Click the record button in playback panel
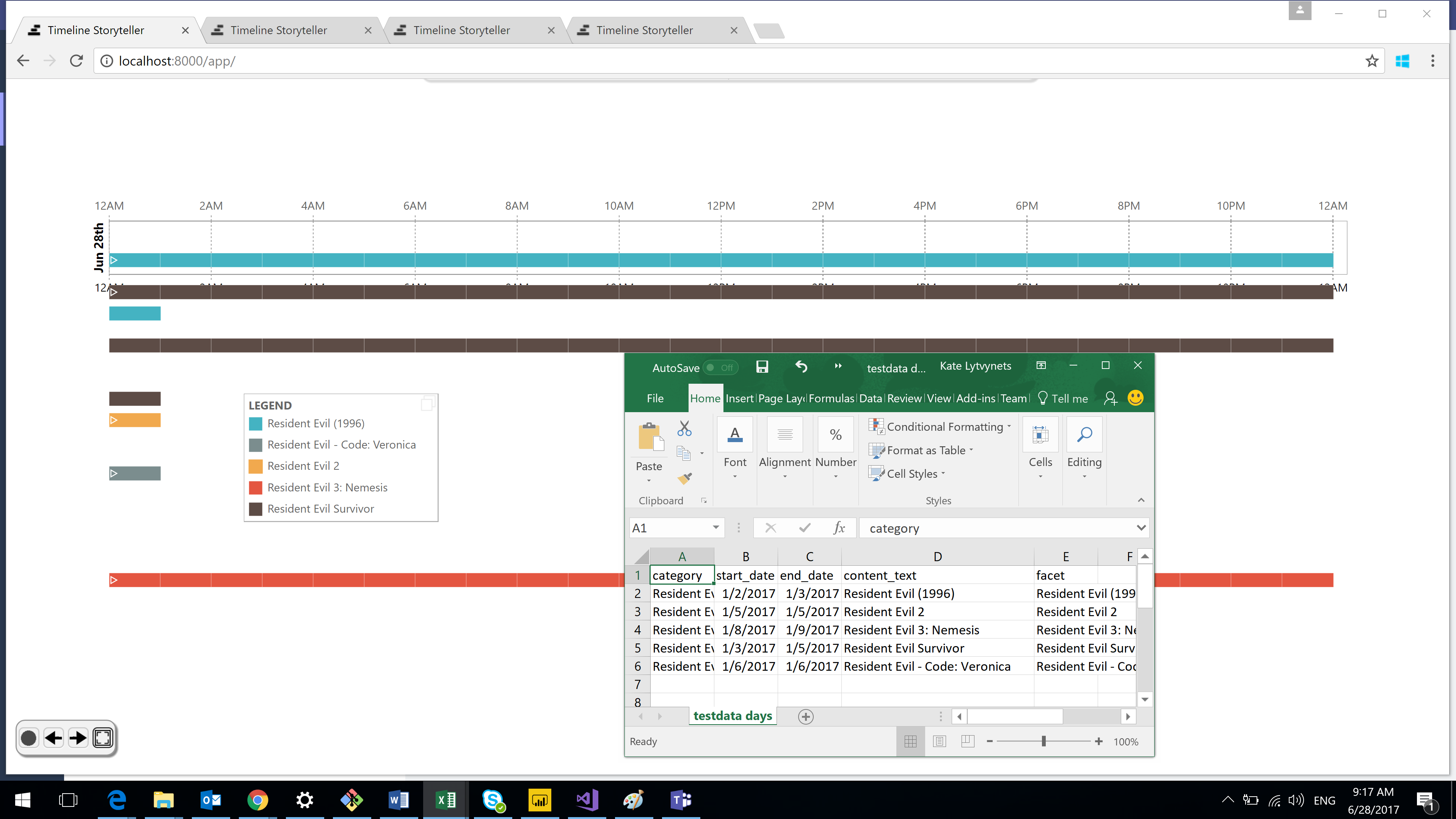Image resolution: width=1456 pixels, height=819 pixels. click(x=28, y=737)
